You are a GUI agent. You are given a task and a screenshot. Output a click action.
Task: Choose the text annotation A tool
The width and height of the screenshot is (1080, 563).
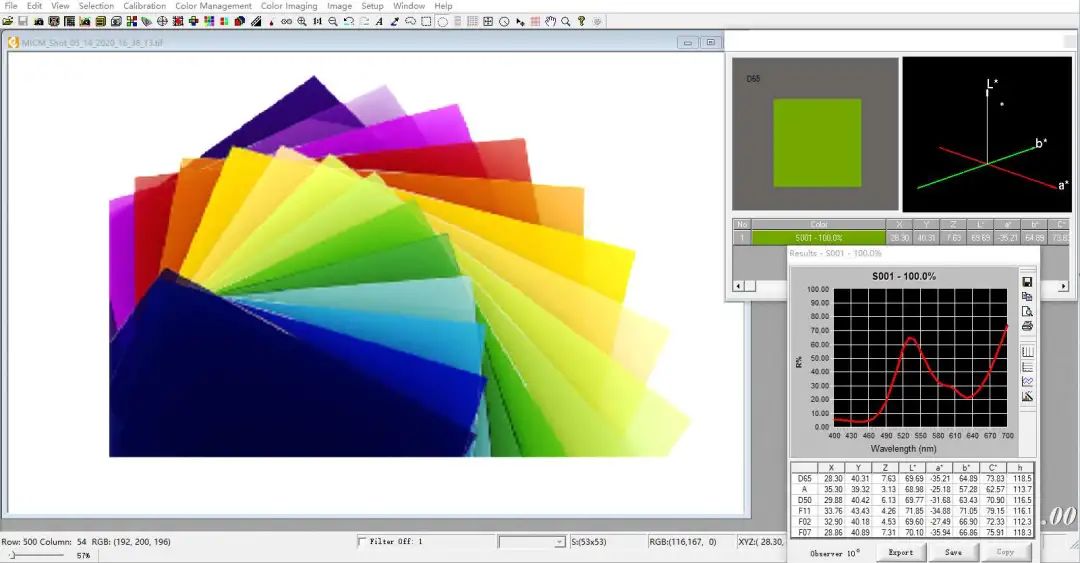point(380,21)
